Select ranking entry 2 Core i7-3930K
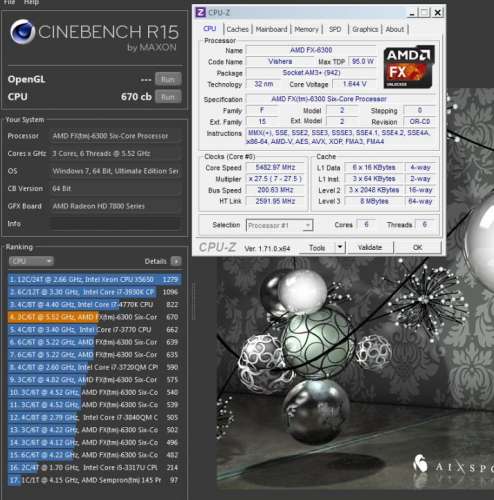The width and height of the screenshot is (494, 500). pyautogui.click(x=95, y=292)
